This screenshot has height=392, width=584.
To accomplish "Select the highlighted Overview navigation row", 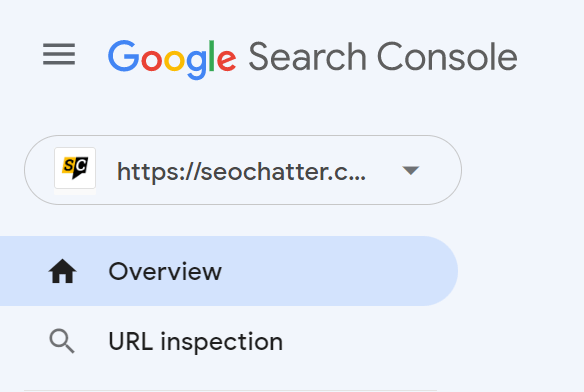I will tap(229, 271).
